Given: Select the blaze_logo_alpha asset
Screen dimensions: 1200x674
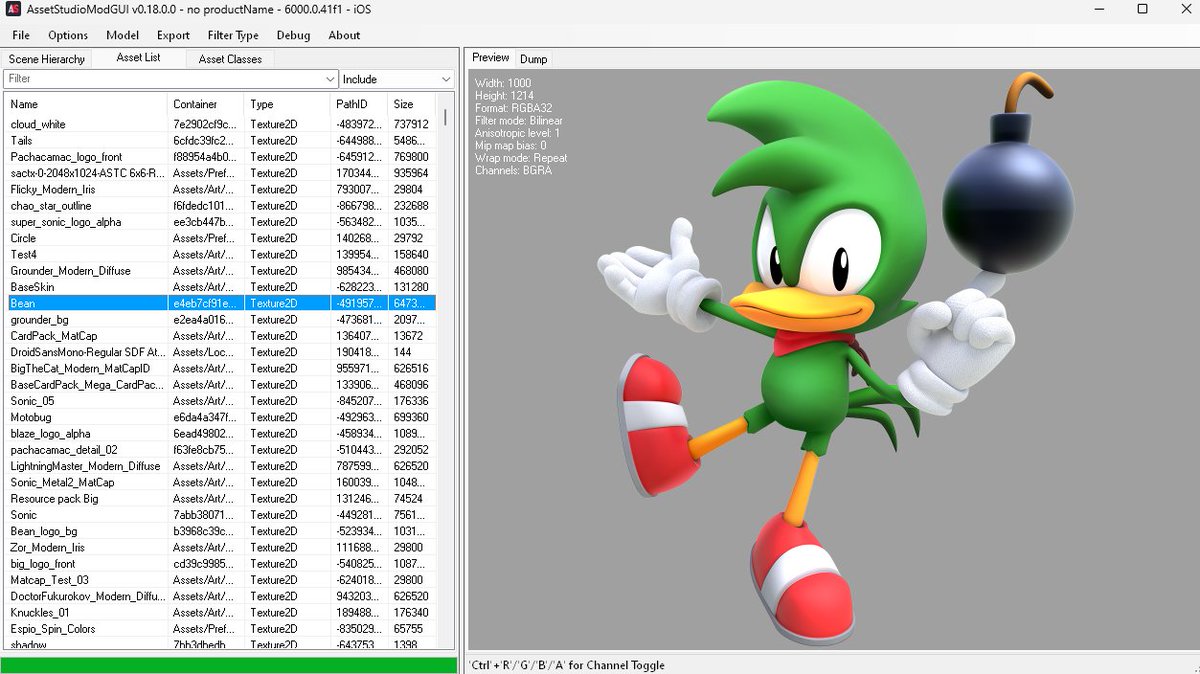Looking at the screenshot, I should click(x=220, y=434).
